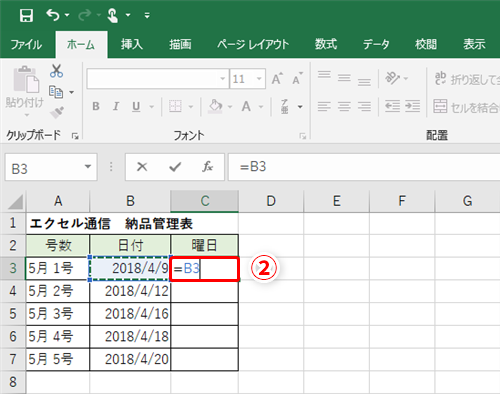Click the Enter checkmark formula button
500x394 pixels.
[175, 167]
